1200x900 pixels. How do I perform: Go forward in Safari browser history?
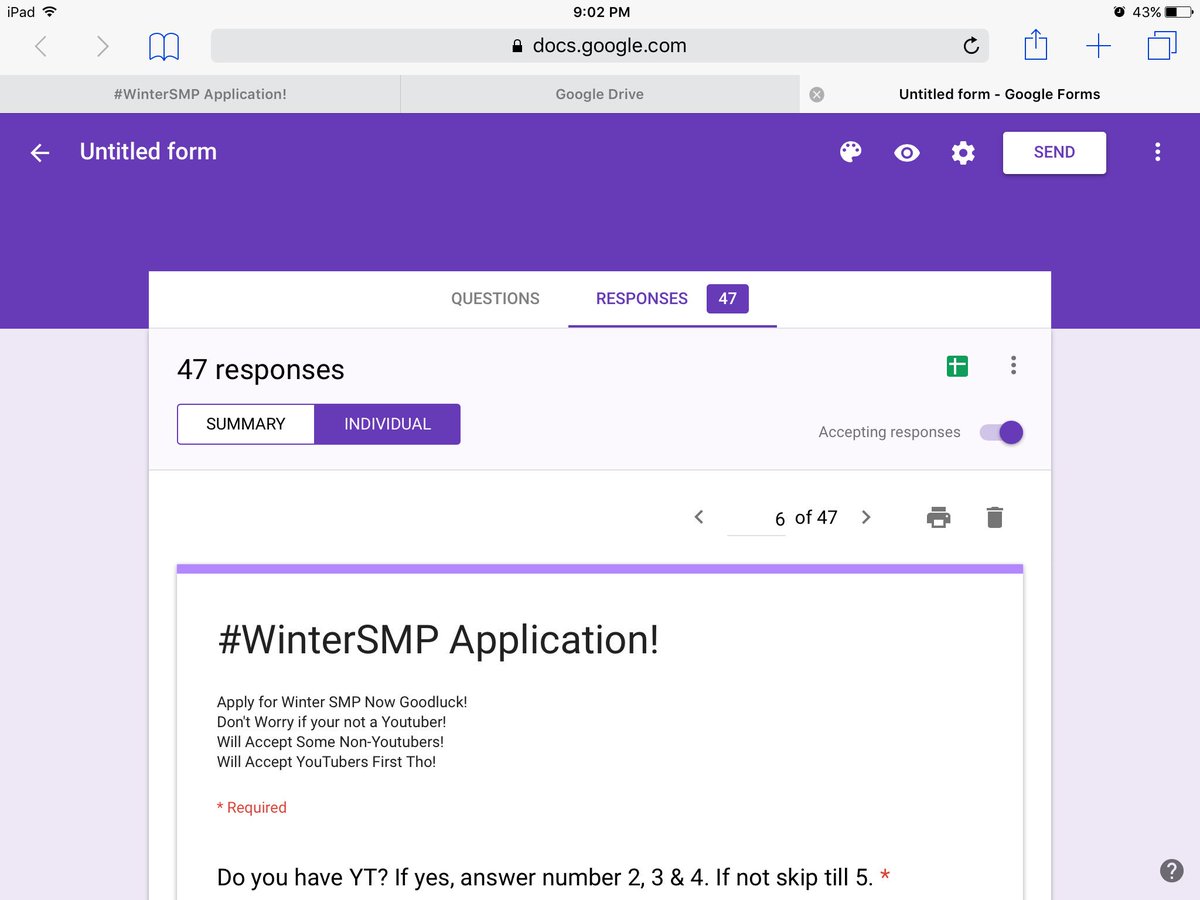click(x=102, y=46)
